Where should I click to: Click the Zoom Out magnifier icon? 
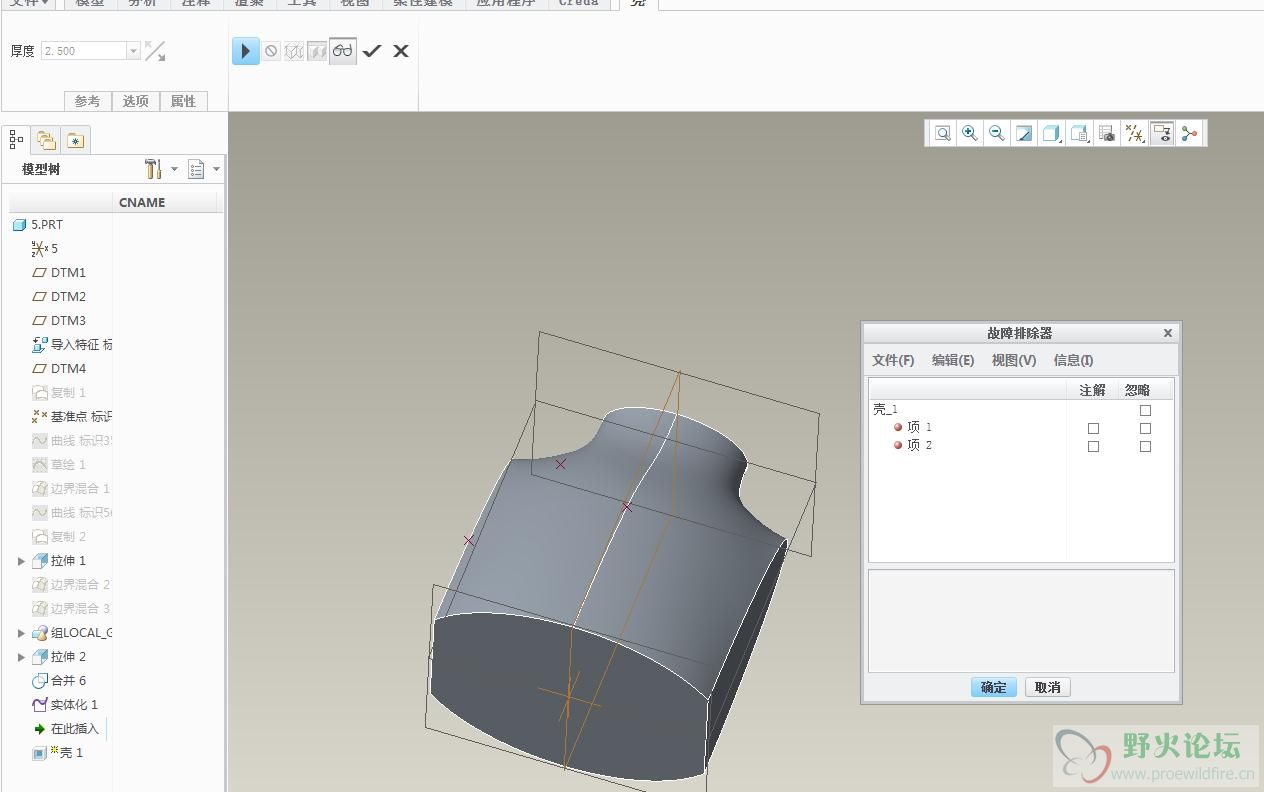(996, 133)
